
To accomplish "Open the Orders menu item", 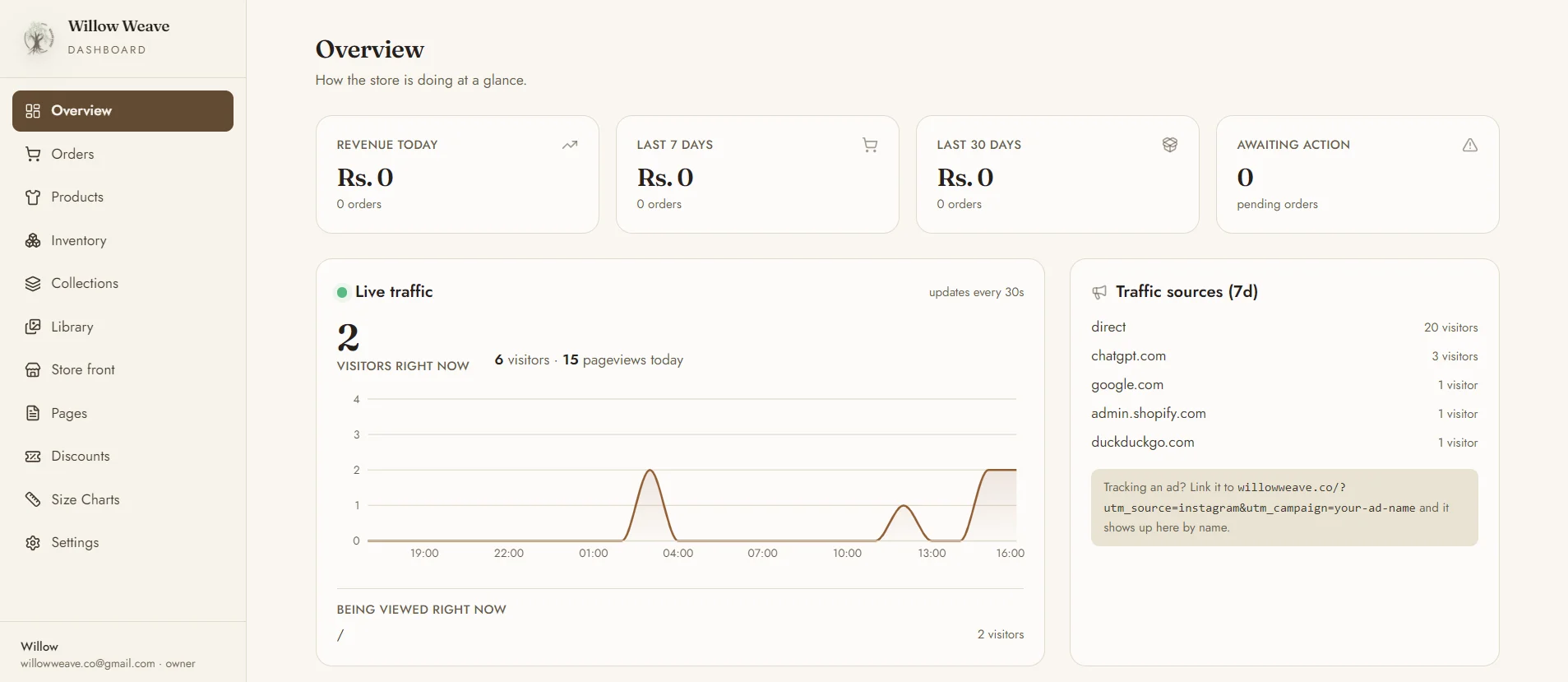I will pyautogui.click(x=123, y=154).
